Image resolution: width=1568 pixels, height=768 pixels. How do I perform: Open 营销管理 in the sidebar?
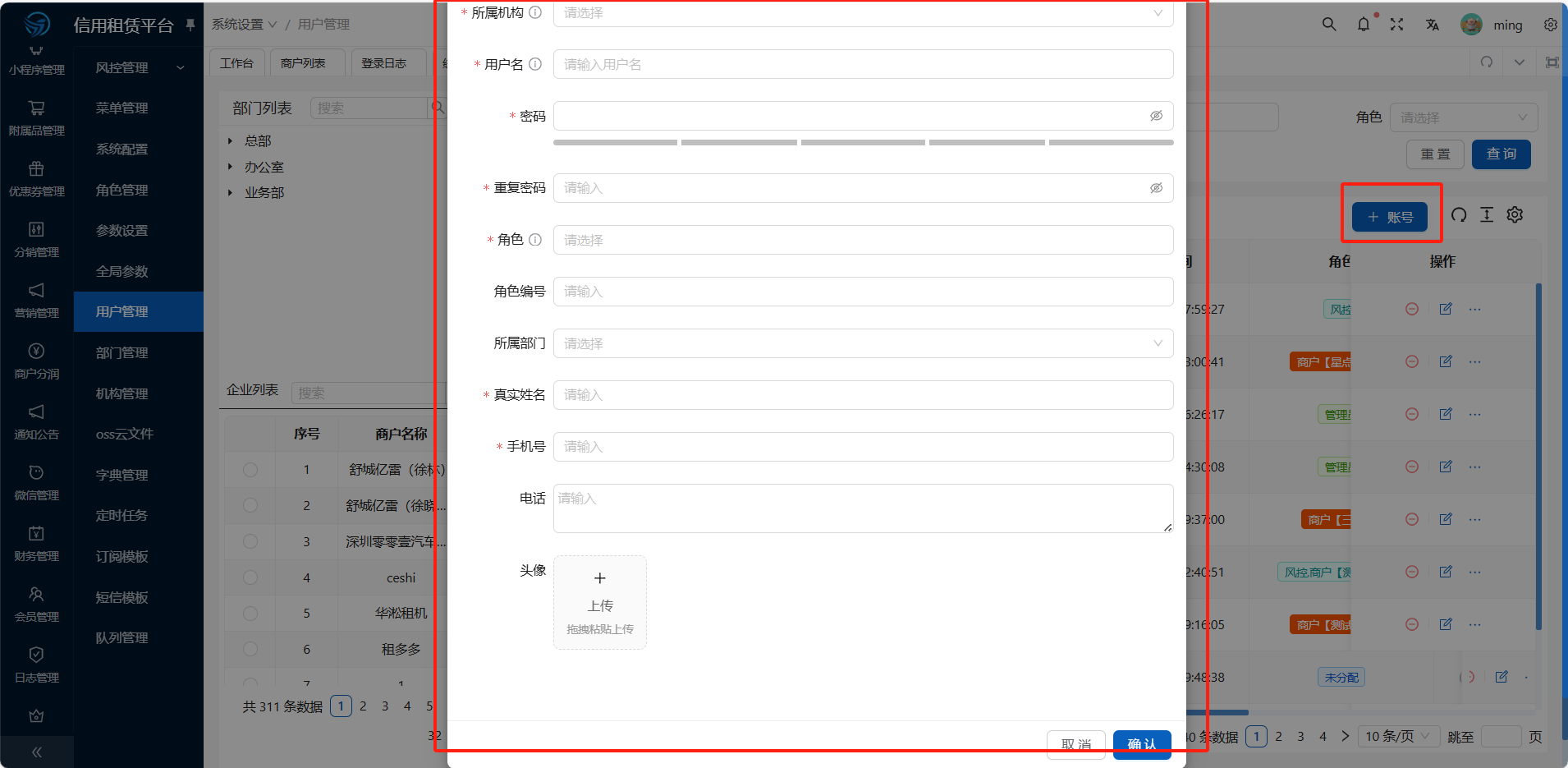click(x=37, y=301)
